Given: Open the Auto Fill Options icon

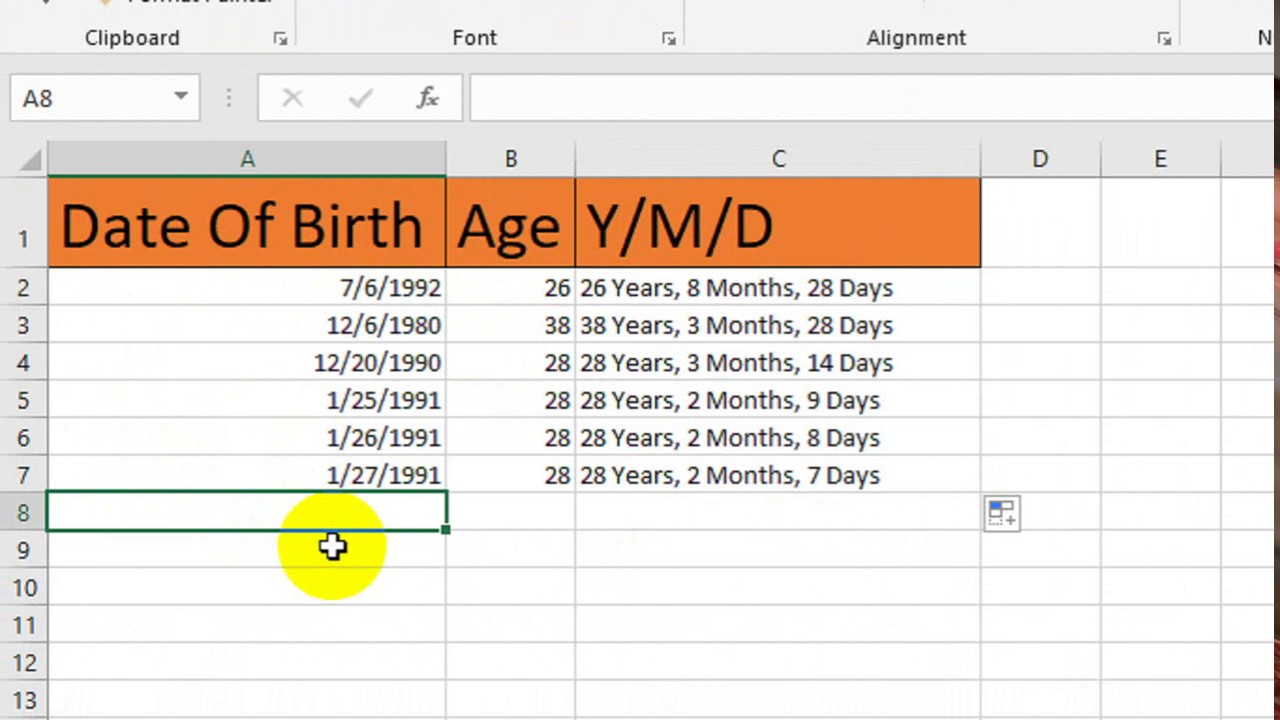Looking at the screenshot, I should click(1001, 514).
